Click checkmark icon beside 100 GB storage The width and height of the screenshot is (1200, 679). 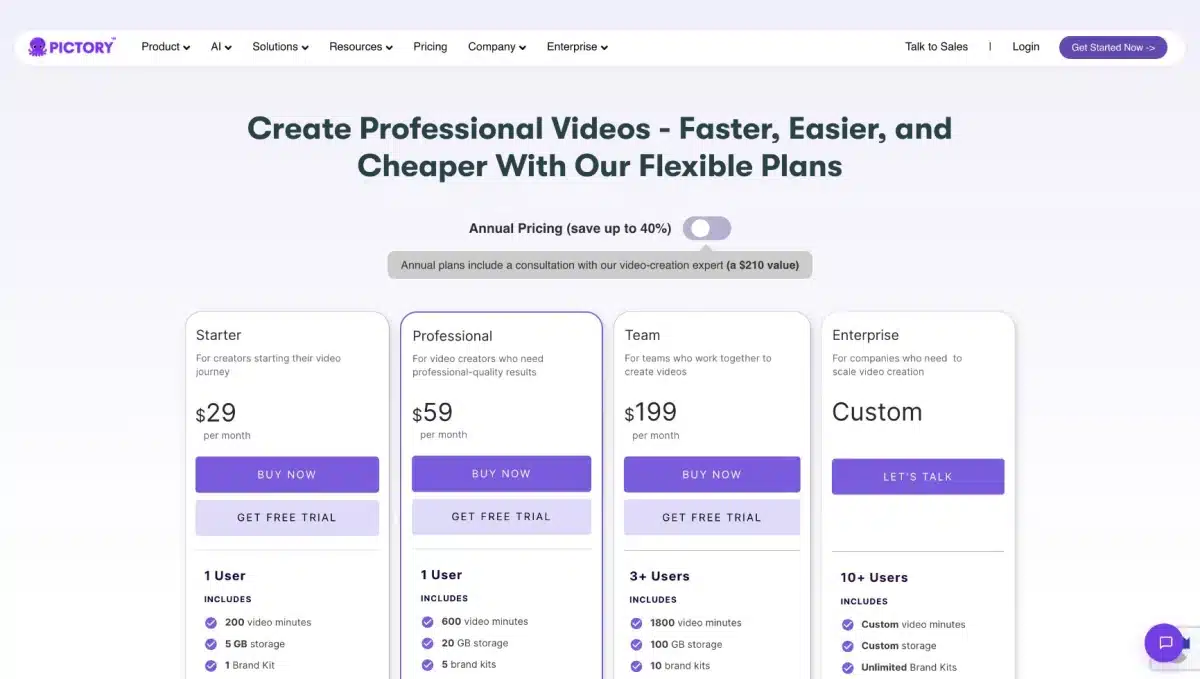pos(637,644)
